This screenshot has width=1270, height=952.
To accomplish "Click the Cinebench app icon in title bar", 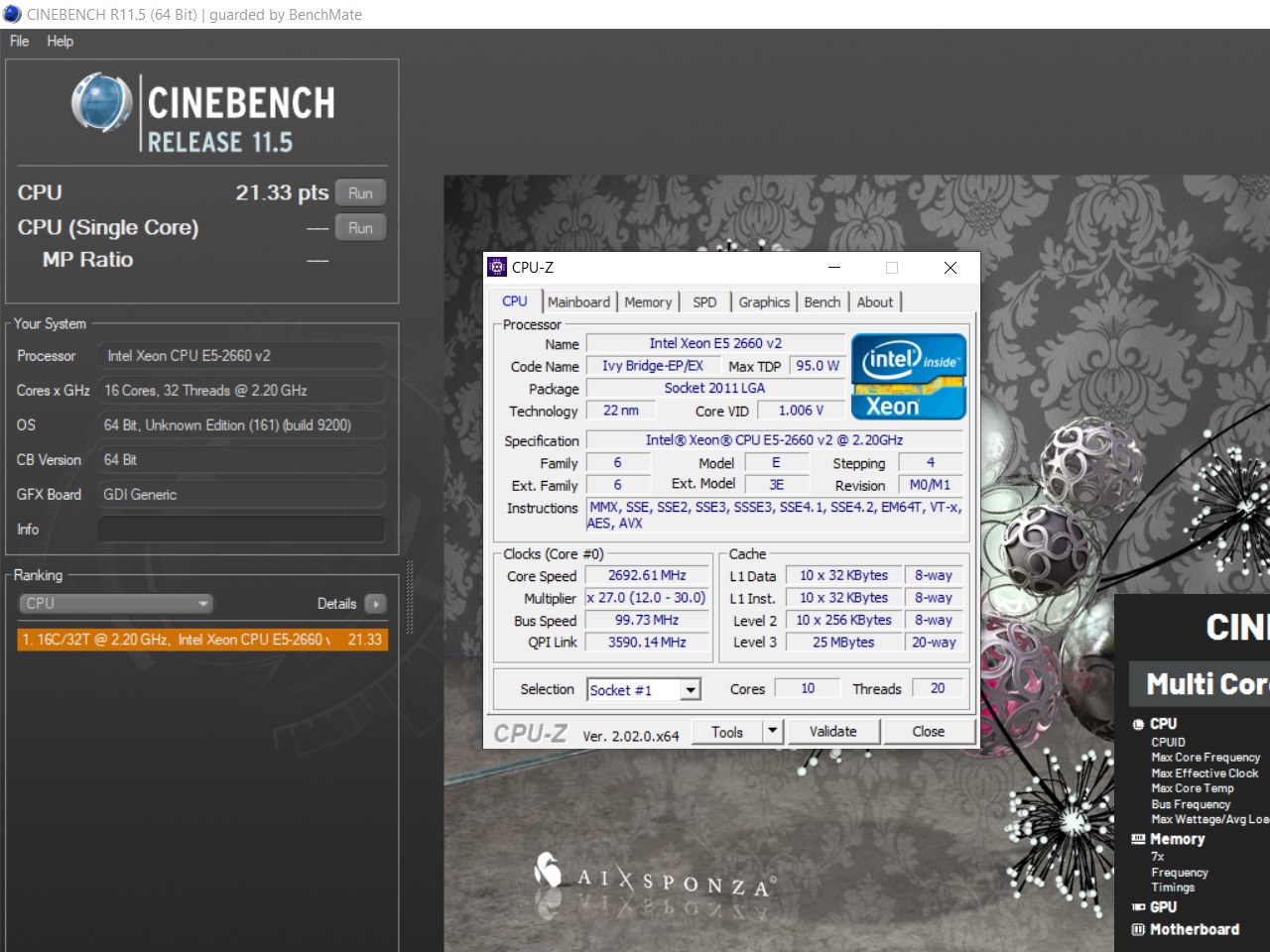I will [x=12, y=14].
